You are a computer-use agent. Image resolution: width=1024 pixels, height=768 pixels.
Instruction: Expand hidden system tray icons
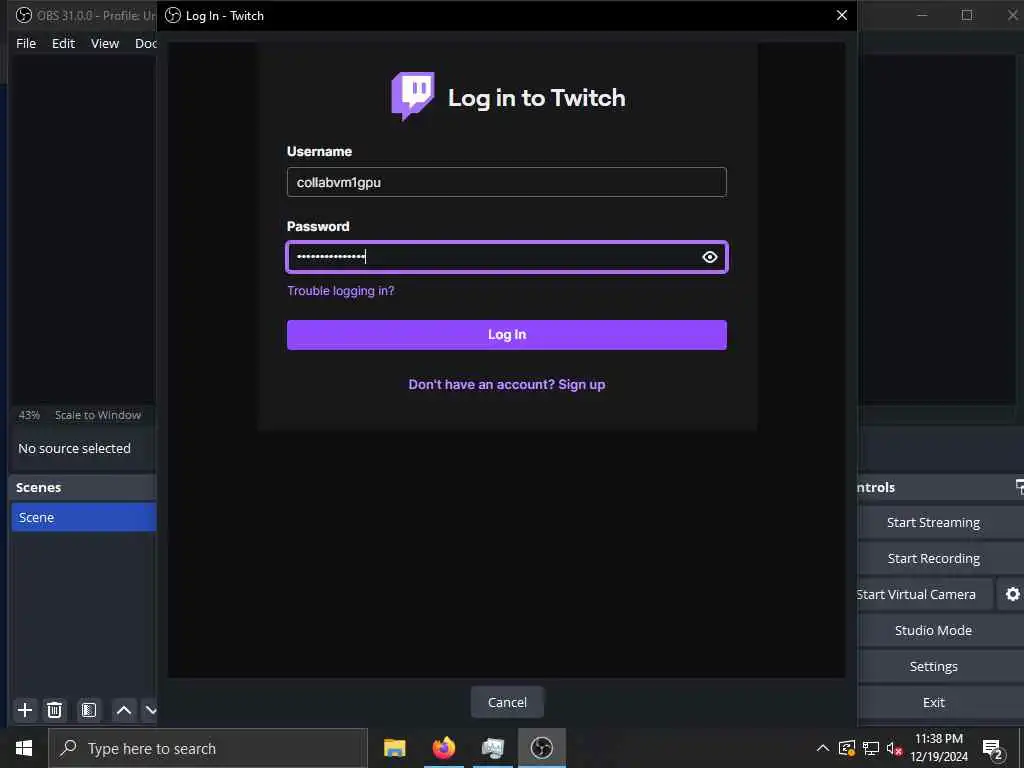click(x=823, y=748)
